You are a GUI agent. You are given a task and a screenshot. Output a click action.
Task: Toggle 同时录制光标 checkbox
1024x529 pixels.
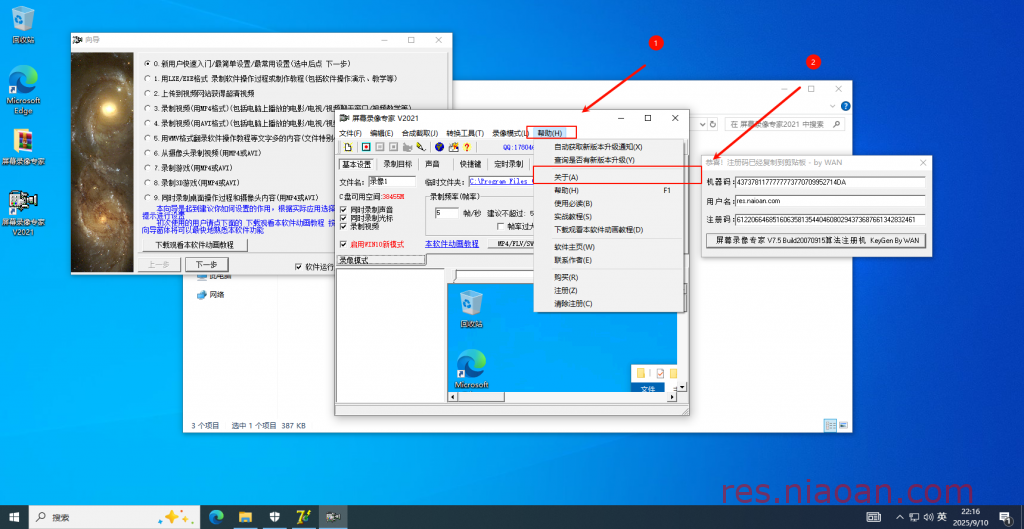point(344,217)
